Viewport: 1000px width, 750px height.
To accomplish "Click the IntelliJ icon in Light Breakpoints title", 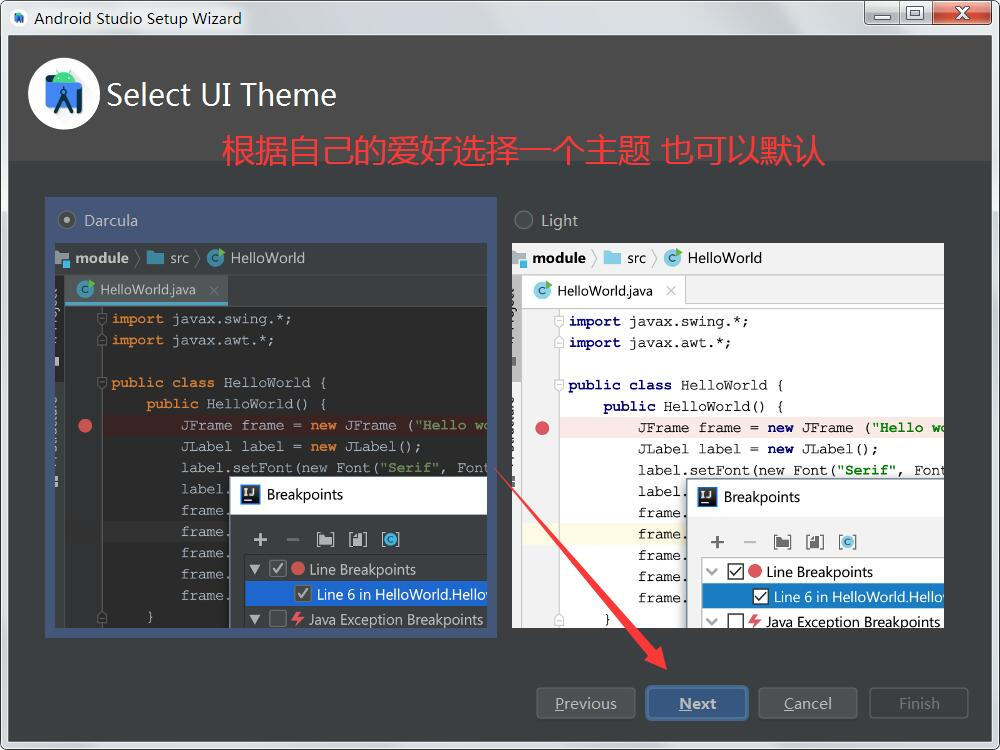I will pyautogui.click(x=707, y=497).
